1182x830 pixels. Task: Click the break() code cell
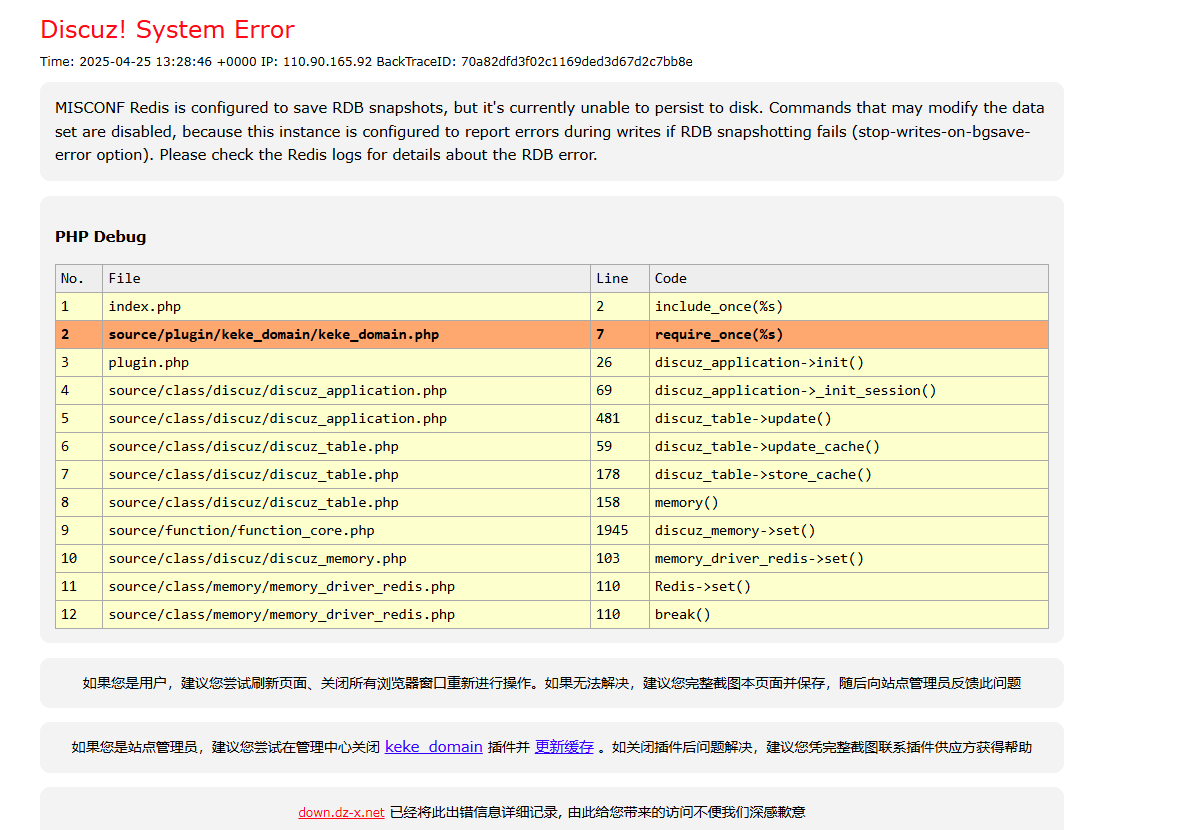coord(849,614)
